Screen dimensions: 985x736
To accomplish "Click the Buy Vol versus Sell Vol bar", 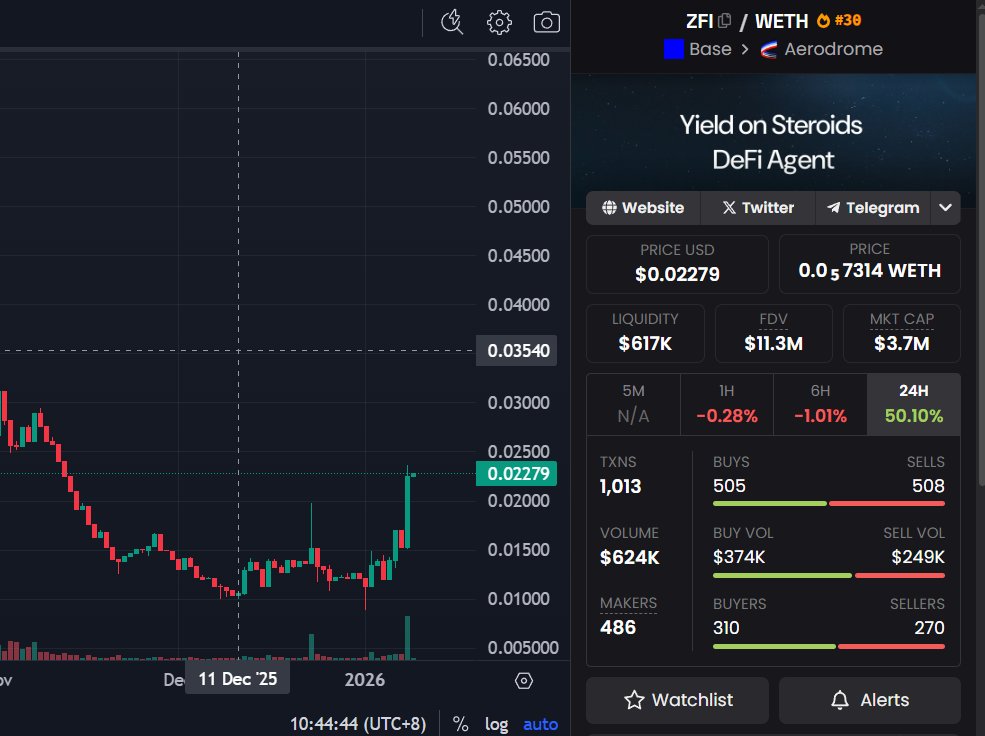I will 829,575.
